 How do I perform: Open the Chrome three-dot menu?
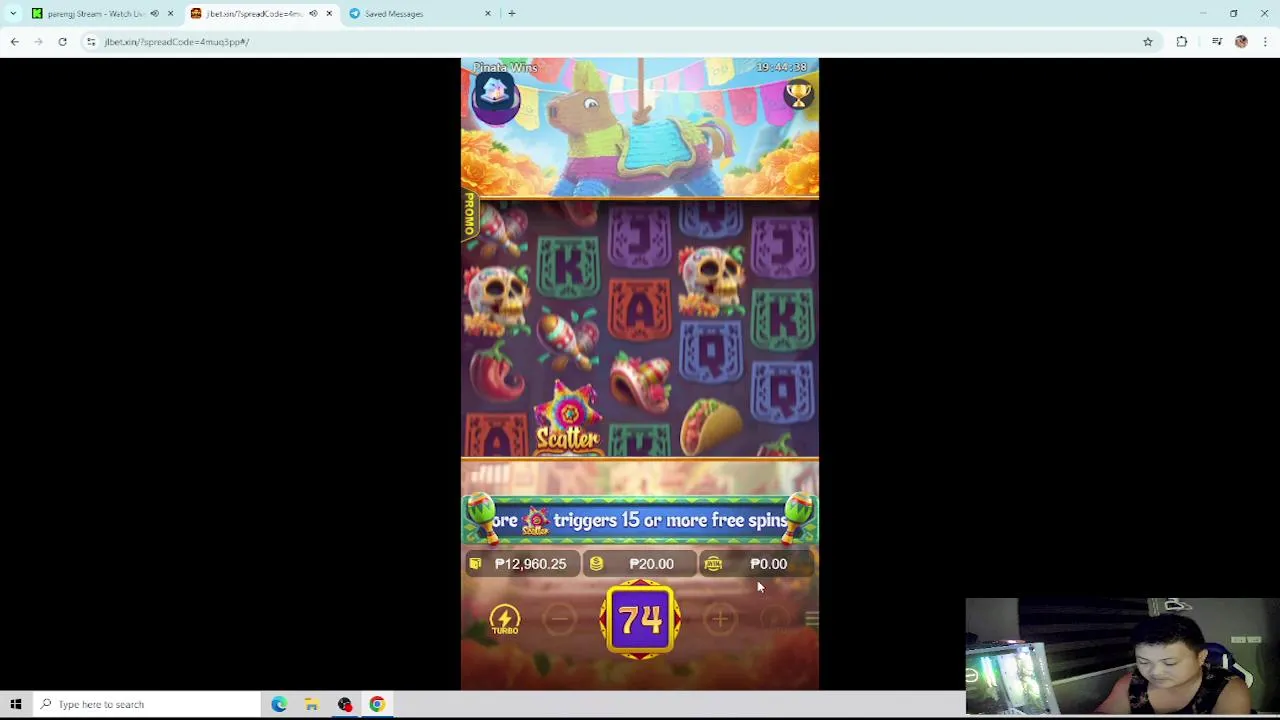tap(1265, 42)
